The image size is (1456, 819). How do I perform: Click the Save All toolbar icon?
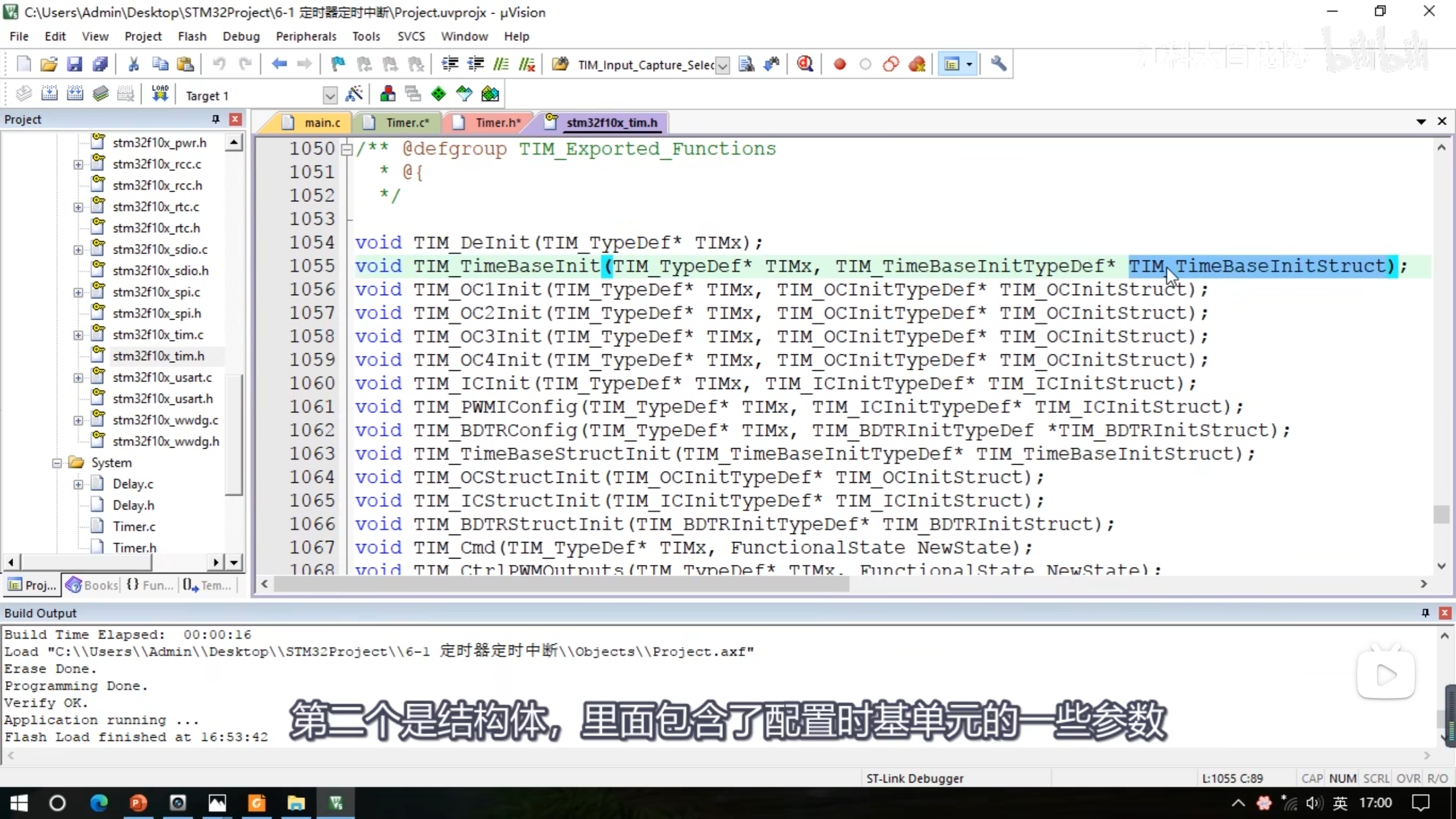tap(100, 64)
